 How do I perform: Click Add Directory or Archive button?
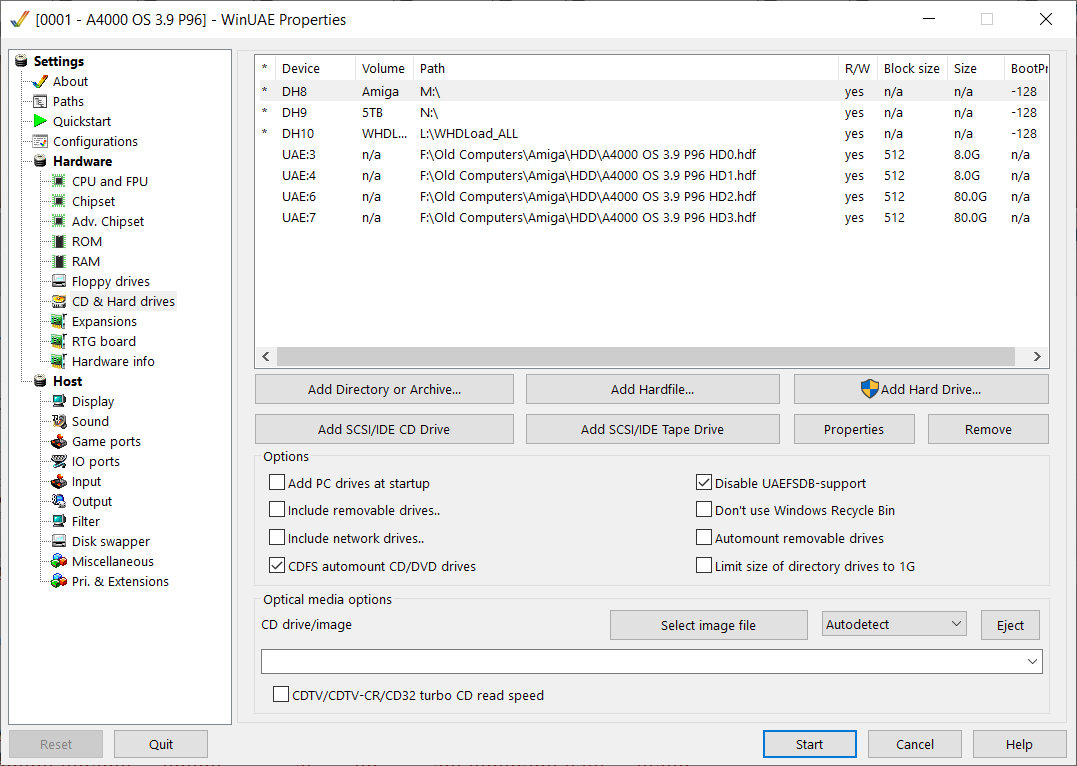[384, 389]
